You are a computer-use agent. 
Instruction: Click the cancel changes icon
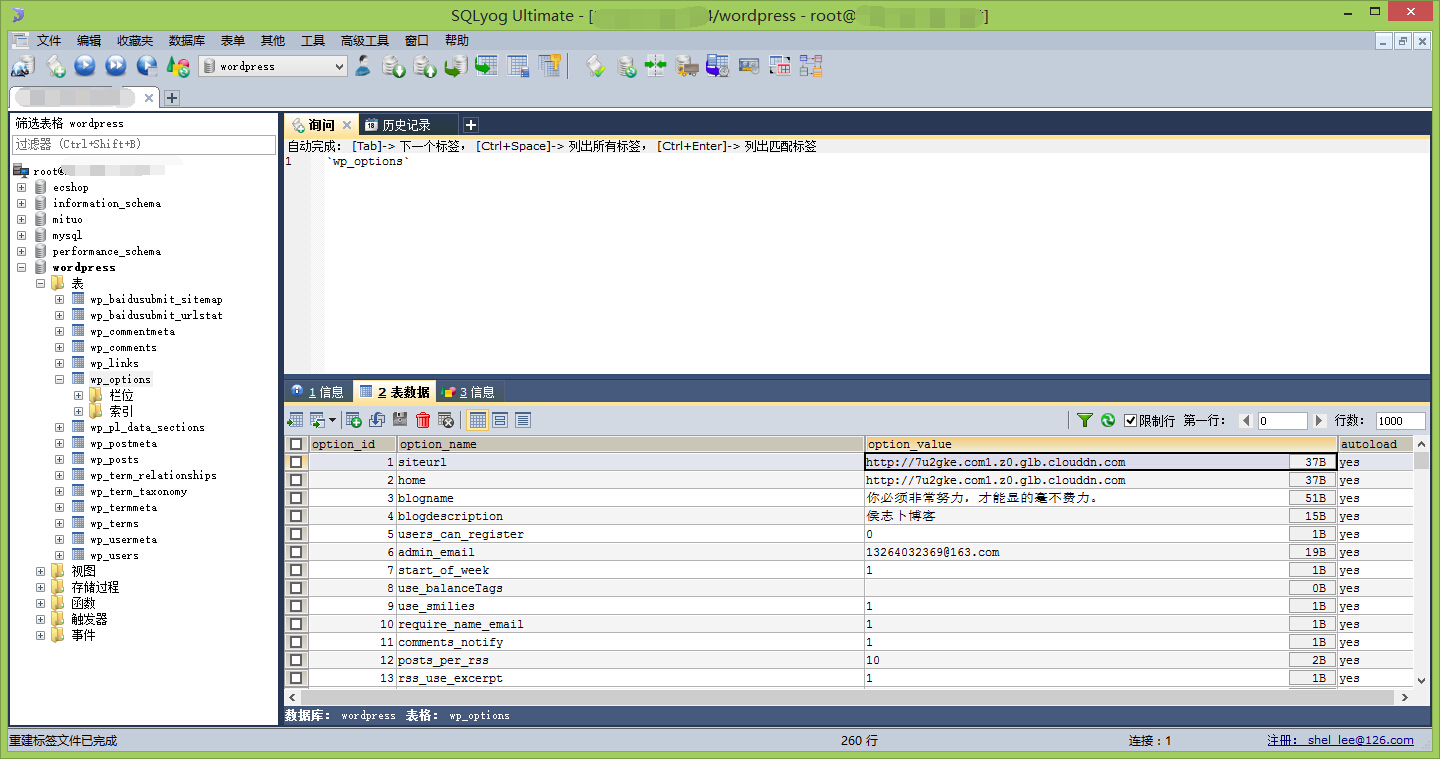[x=446, y=420]
